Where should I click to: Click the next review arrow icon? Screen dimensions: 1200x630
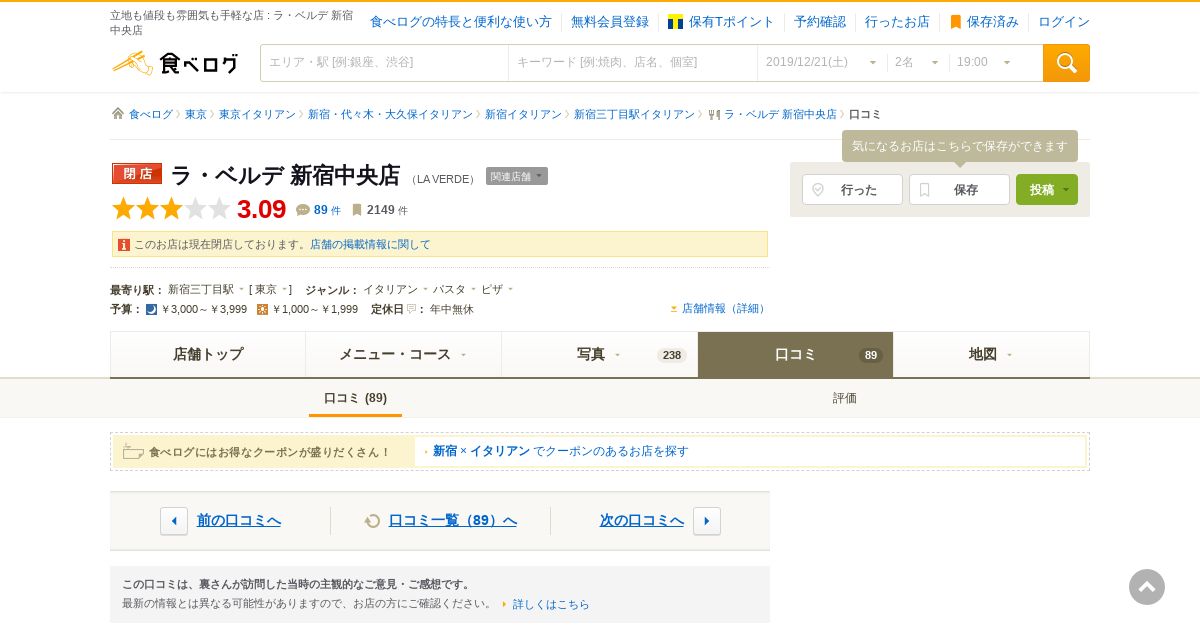(x=707, y=521)
